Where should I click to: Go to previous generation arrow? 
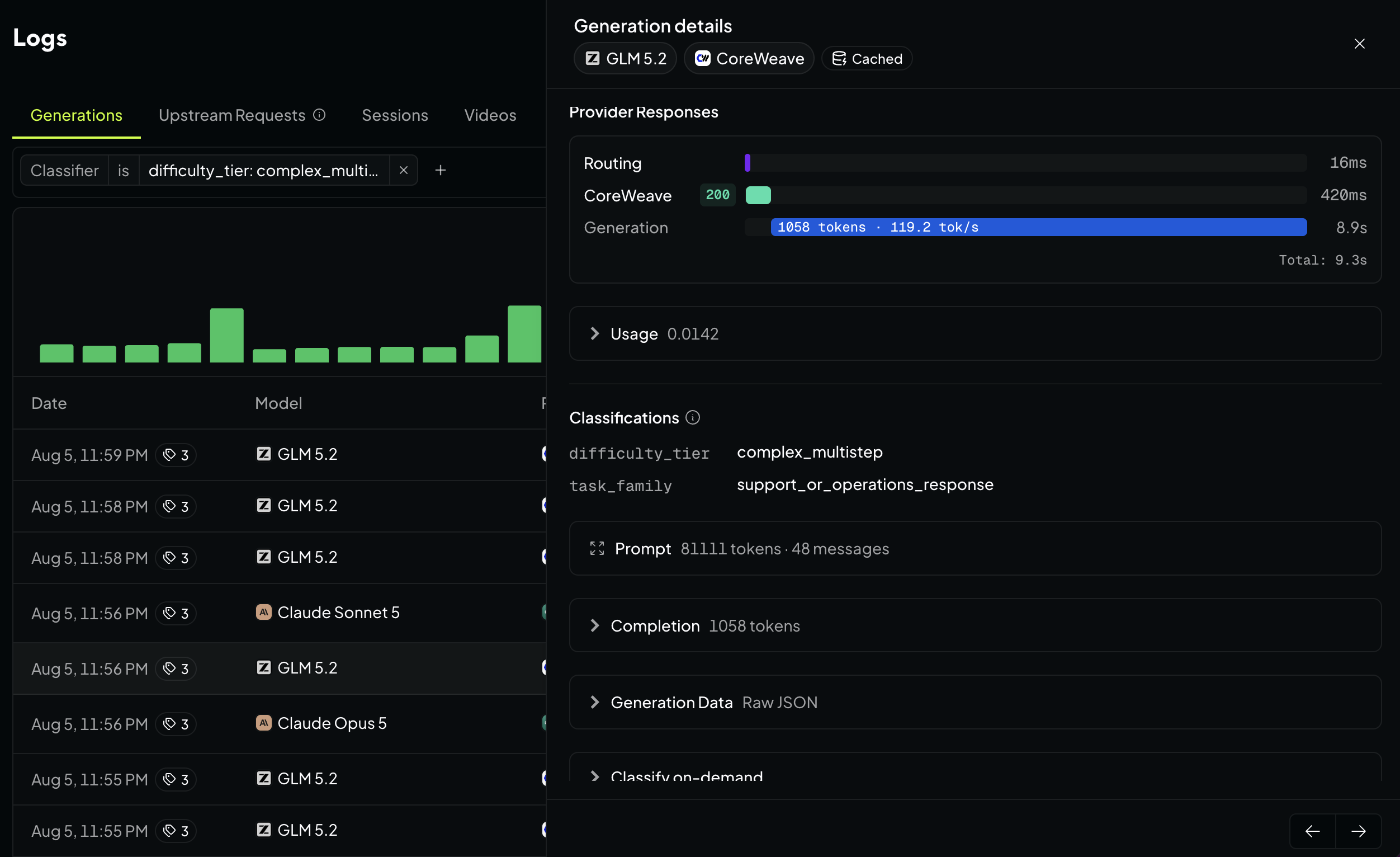tap(1313, 831)
